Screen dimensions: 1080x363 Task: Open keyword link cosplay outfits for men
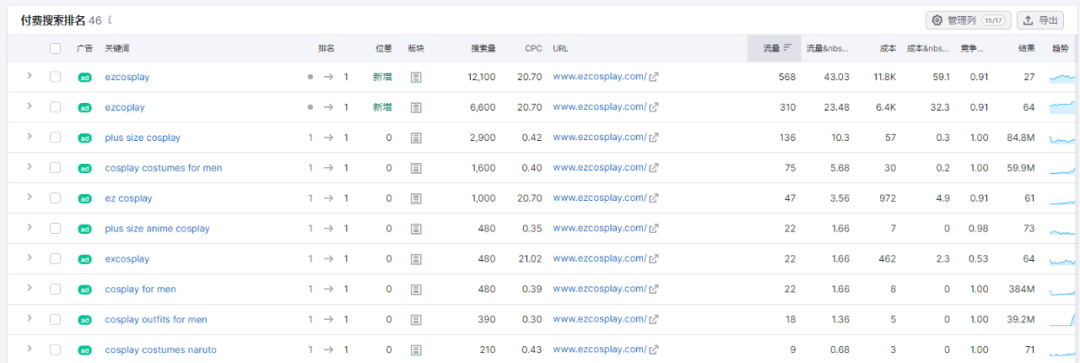click(156, 320)
